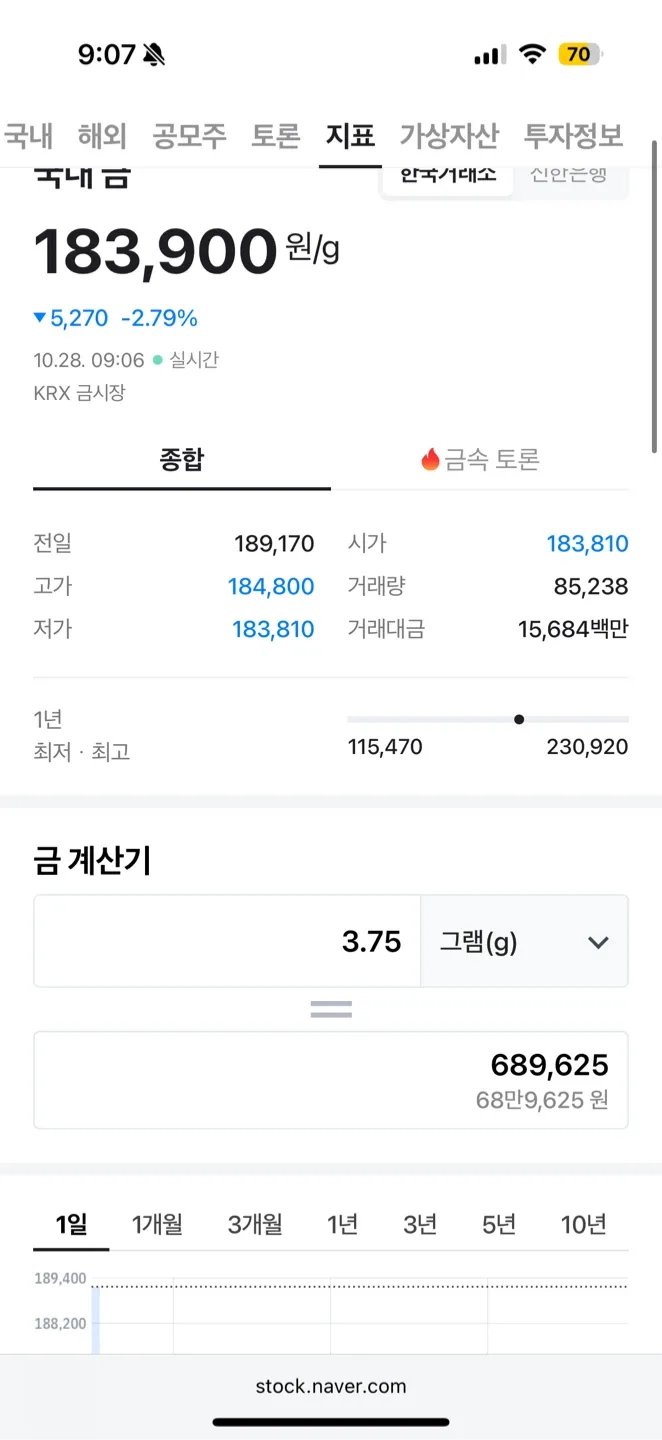Tap the silent bell icon near clock
This screenshot has width=662, height=1440.
pyautogui.click(x=154, y=55)
